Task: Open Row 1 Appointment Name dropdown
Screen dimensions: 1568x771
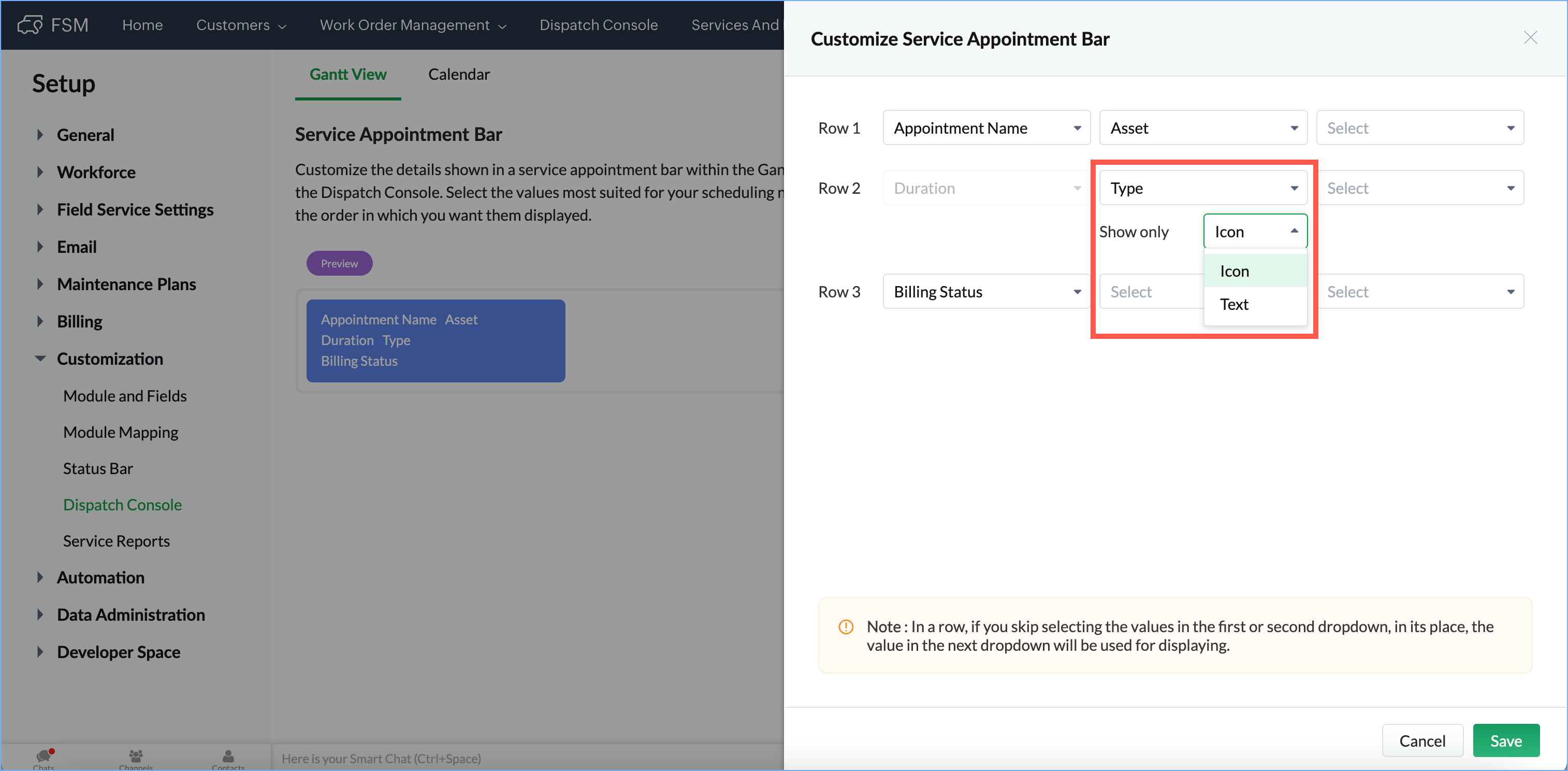Action: pos(986,128)
